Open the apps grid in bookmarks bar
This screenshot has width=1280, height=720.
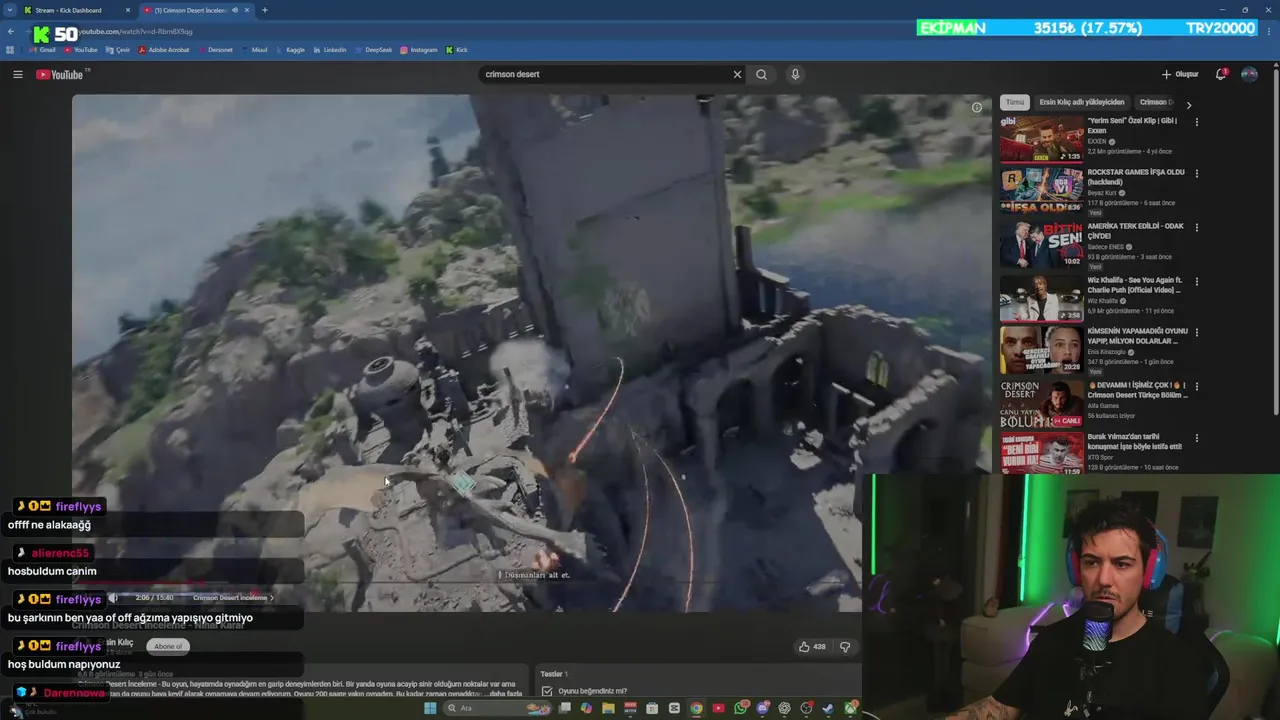[x=10, y=50]
